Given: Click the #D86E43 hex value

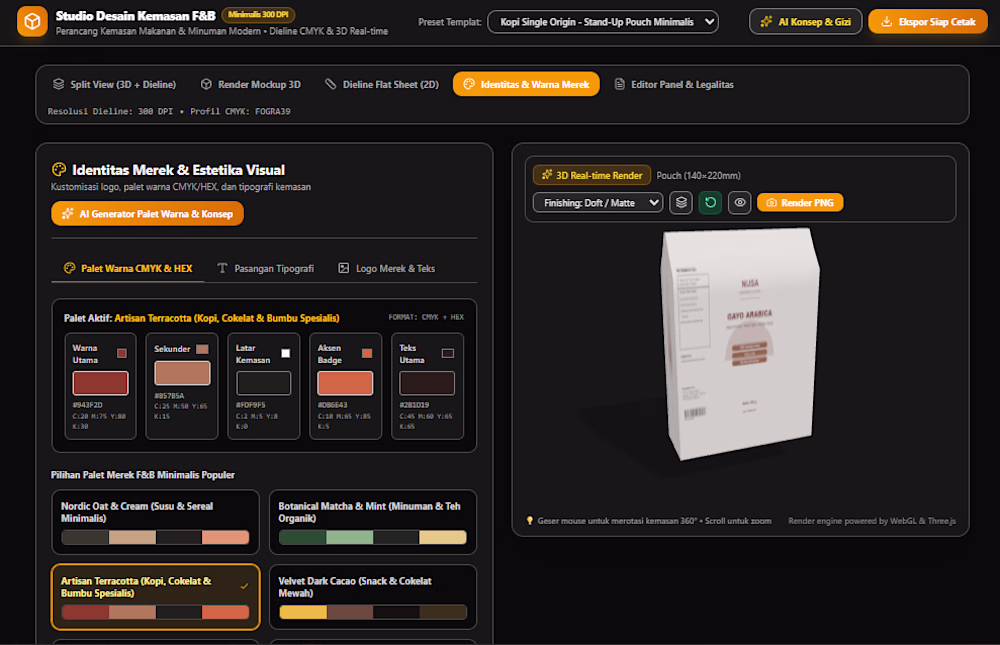Looking at the screenshot, I should coord(332,405).
